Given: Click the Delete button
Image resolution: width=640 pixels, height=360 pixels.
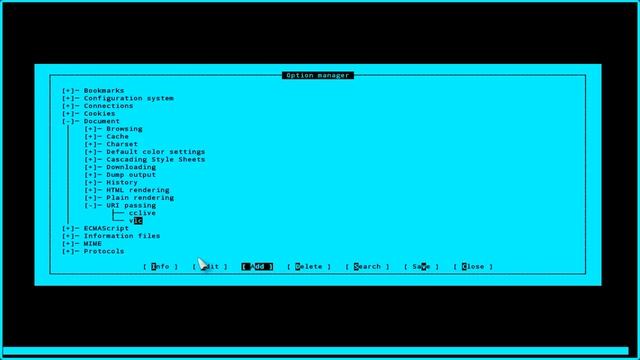Looking at the screenshot, I should (309, 267).
